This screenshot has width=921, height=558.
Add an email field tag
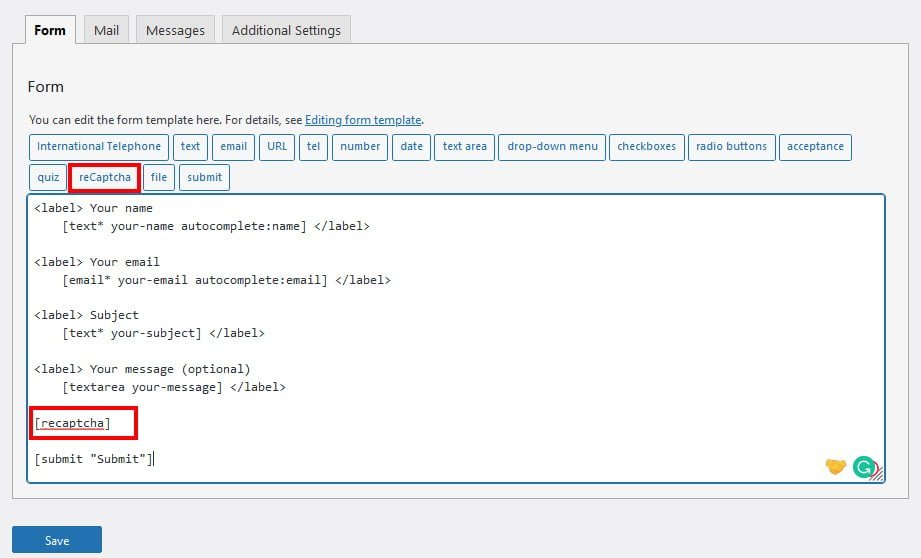click(233, 147)
